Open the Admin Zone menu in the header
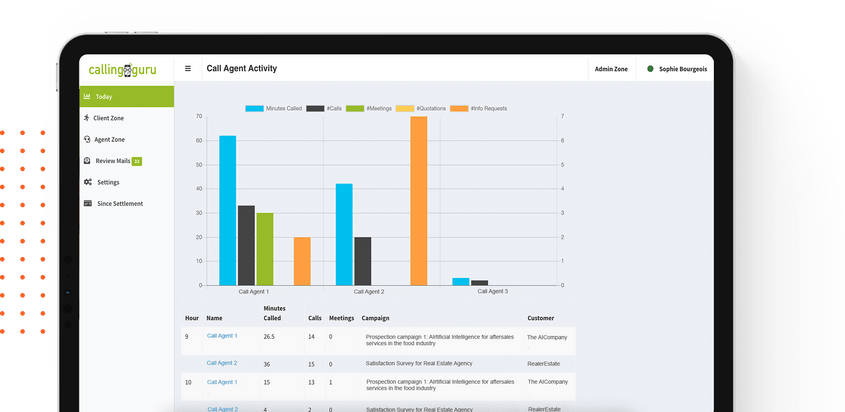 (611, 69)
